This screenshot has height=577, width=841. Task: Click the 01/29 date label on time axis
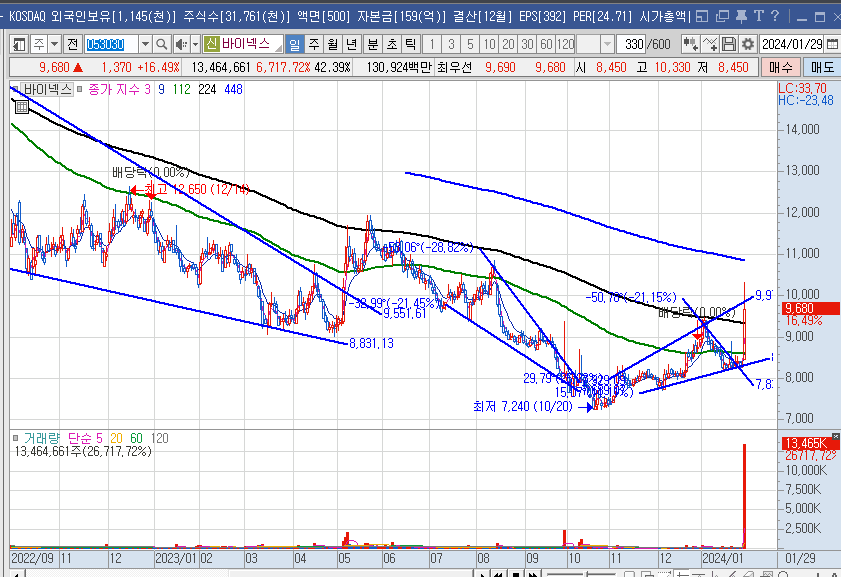click(800, 559)
